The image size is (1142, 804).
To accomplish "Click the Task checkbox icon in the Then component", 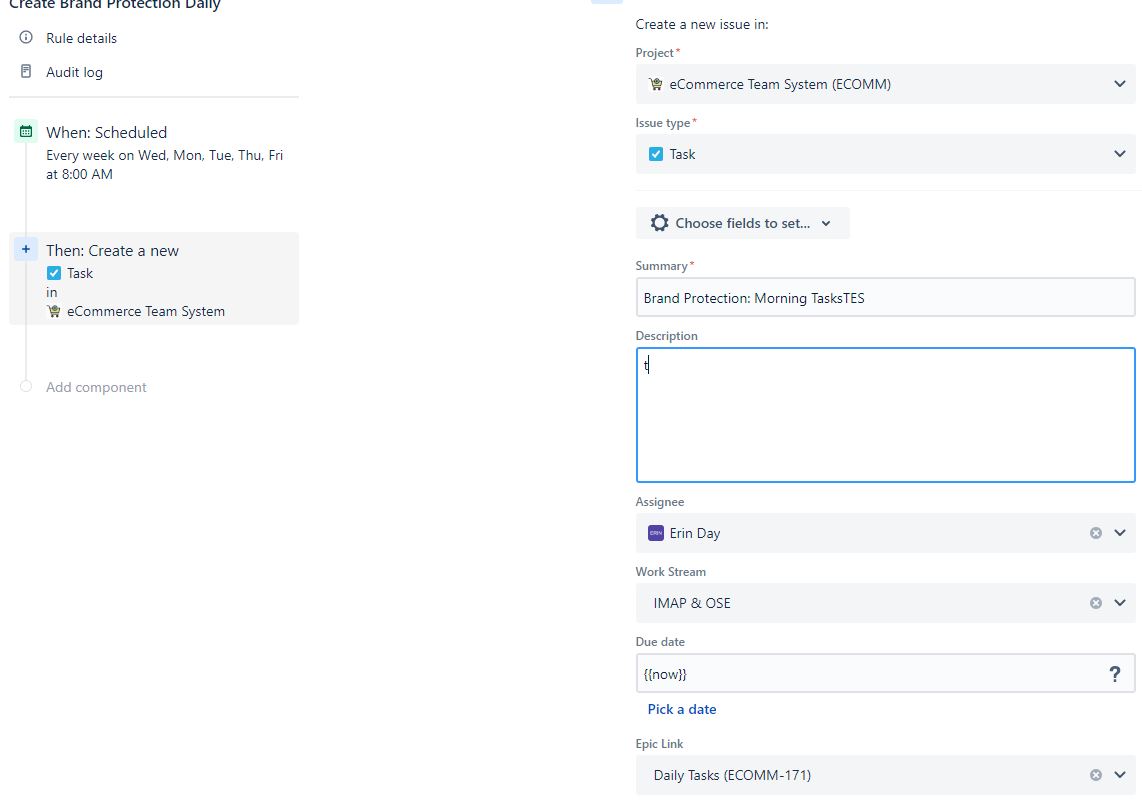I will click(x=53, y=272).
